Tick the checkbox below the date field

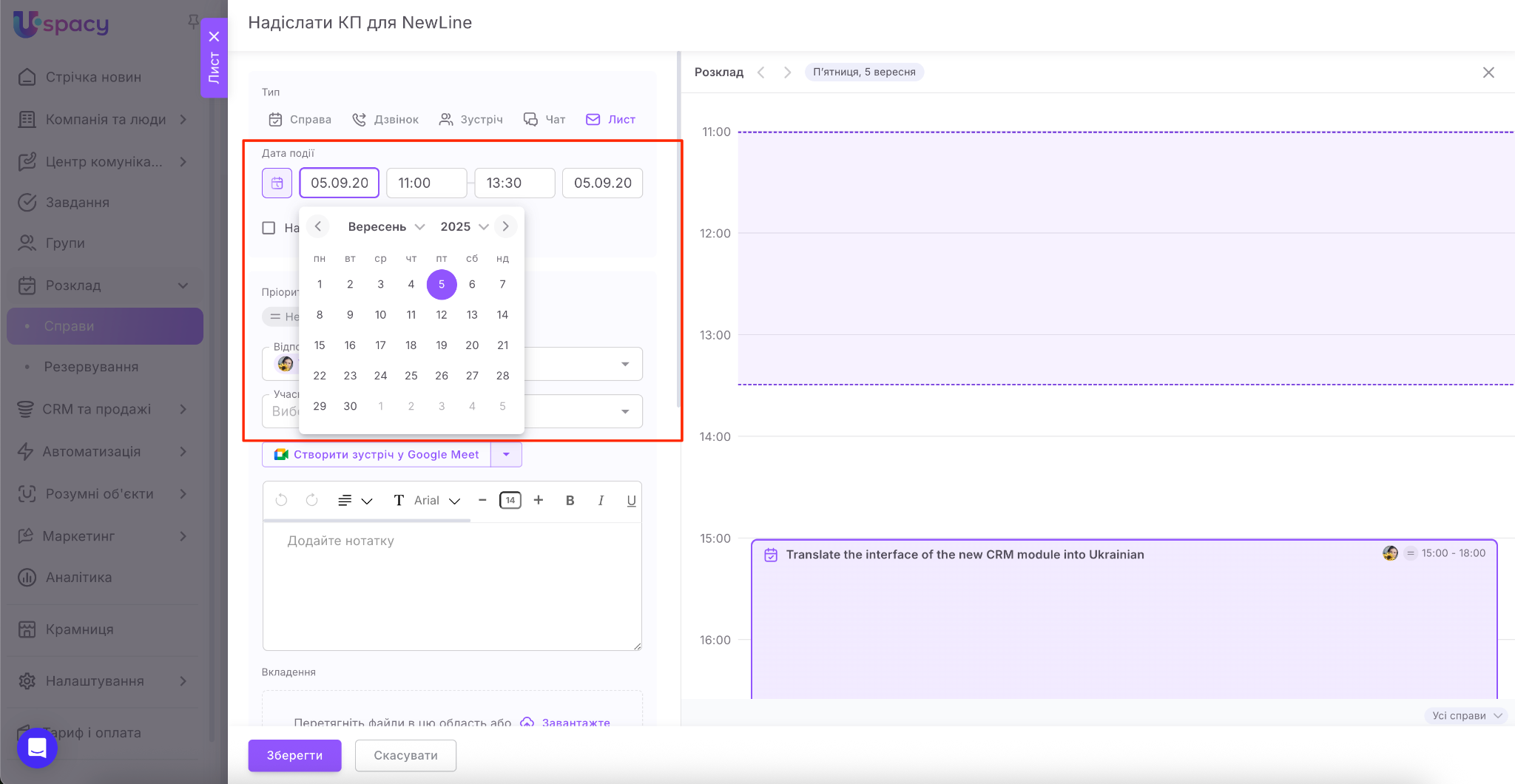tap(269, 228)
